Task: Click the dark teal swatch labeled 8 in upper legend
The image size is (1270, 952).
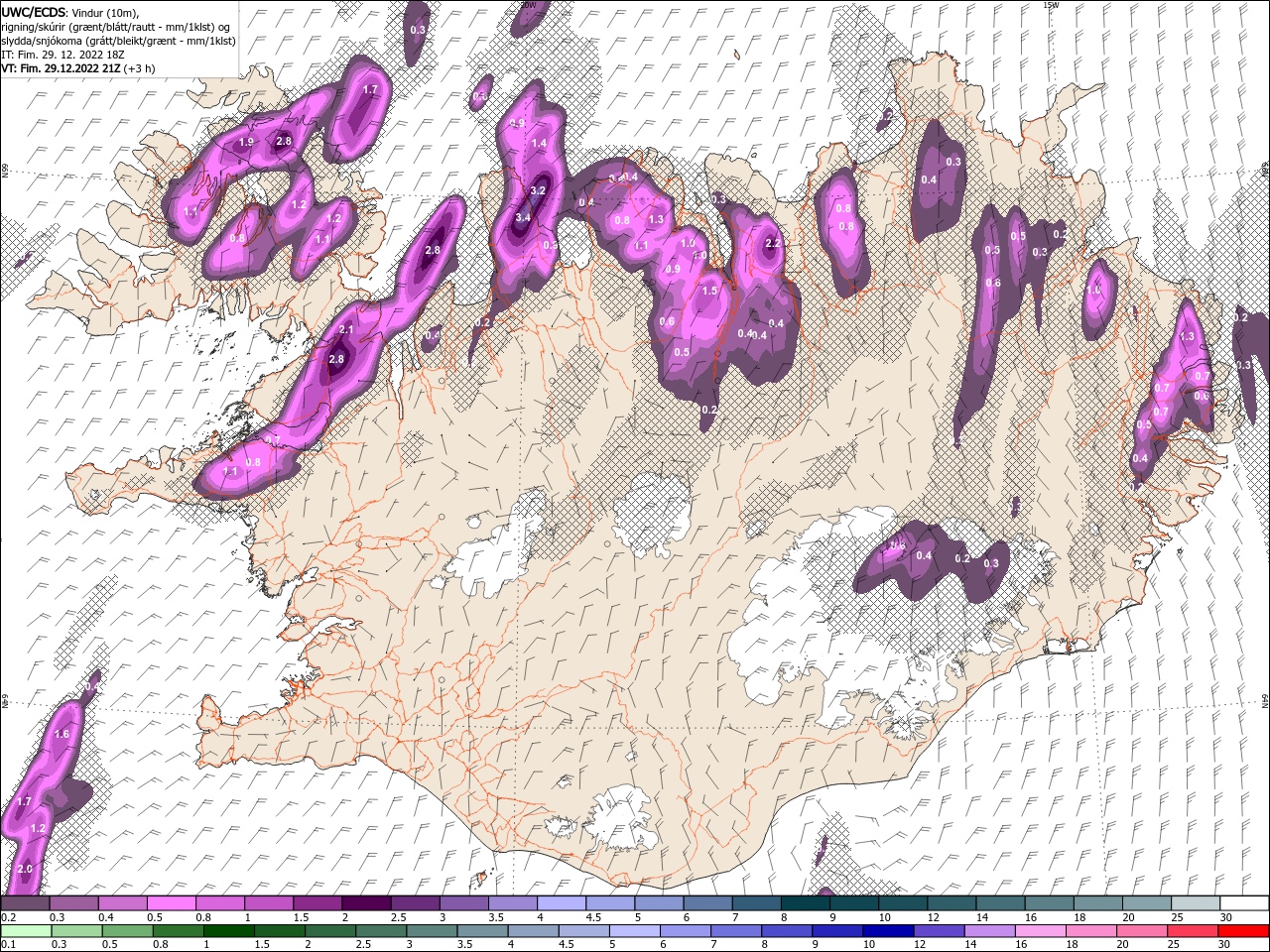Action: (x=805, y=903)
